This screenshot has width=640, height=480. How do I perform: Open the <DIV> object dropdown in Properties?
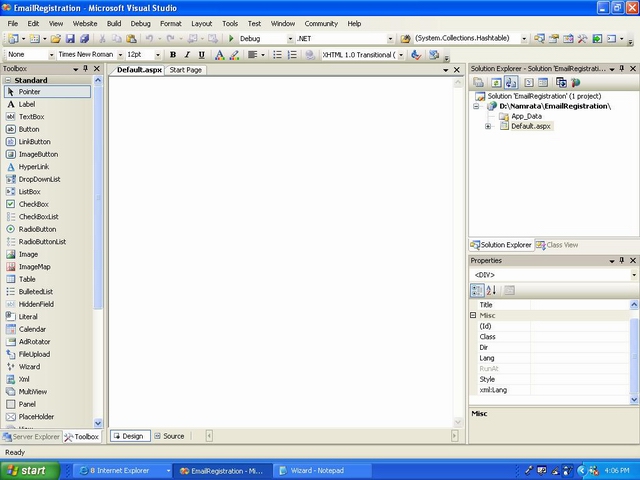click(x=634, y=275)
